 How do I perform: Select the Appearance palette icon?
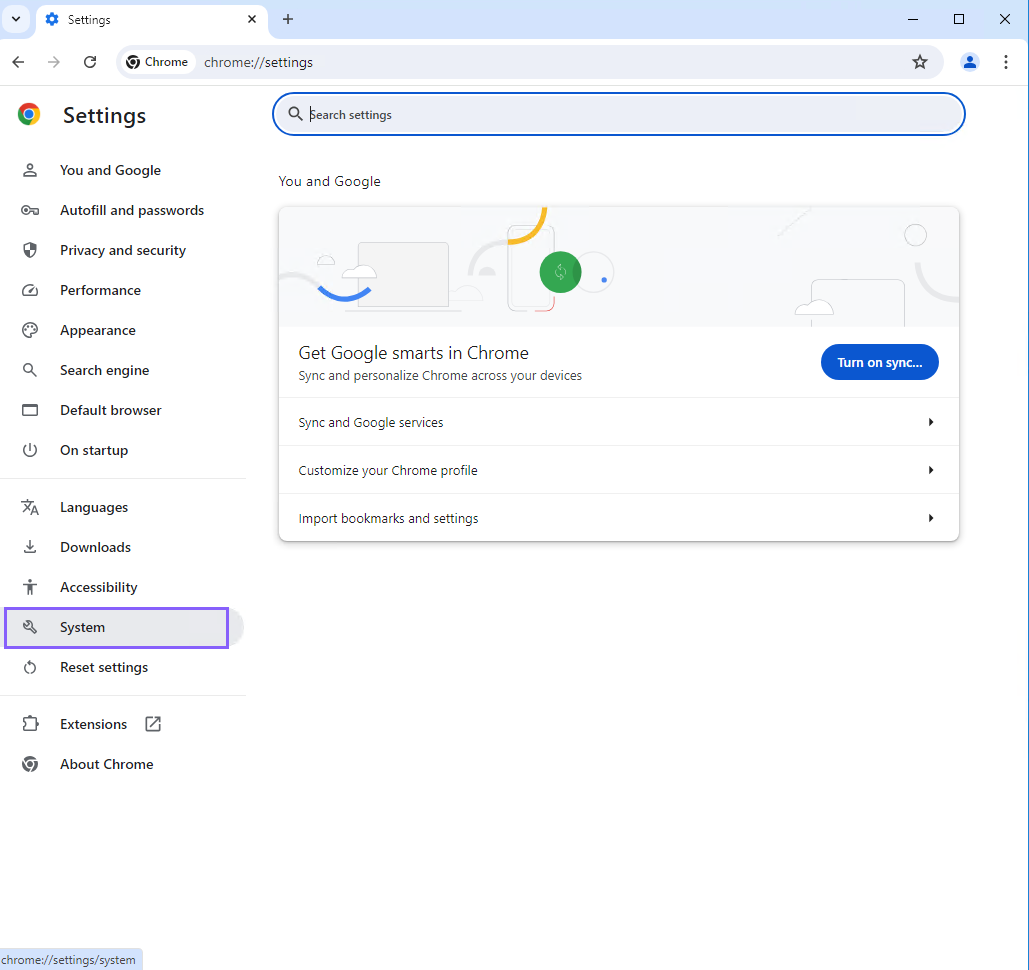(30, 330)
